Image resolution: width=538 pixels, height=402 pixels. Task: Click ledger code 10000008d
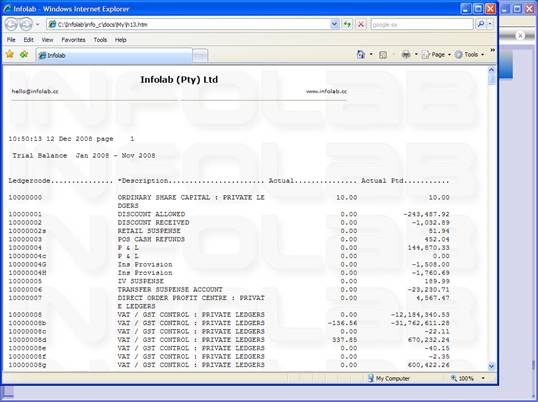pos(27,340)
